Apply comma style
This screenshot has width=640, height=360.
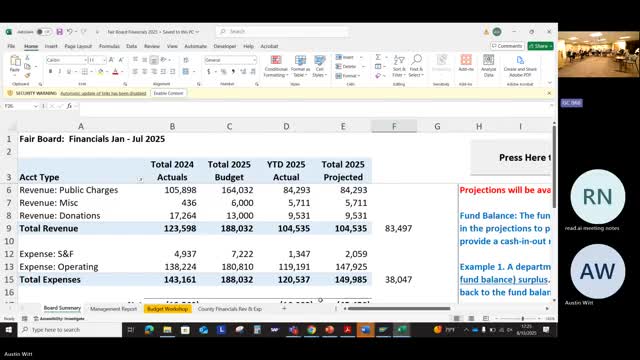point(233,72)
